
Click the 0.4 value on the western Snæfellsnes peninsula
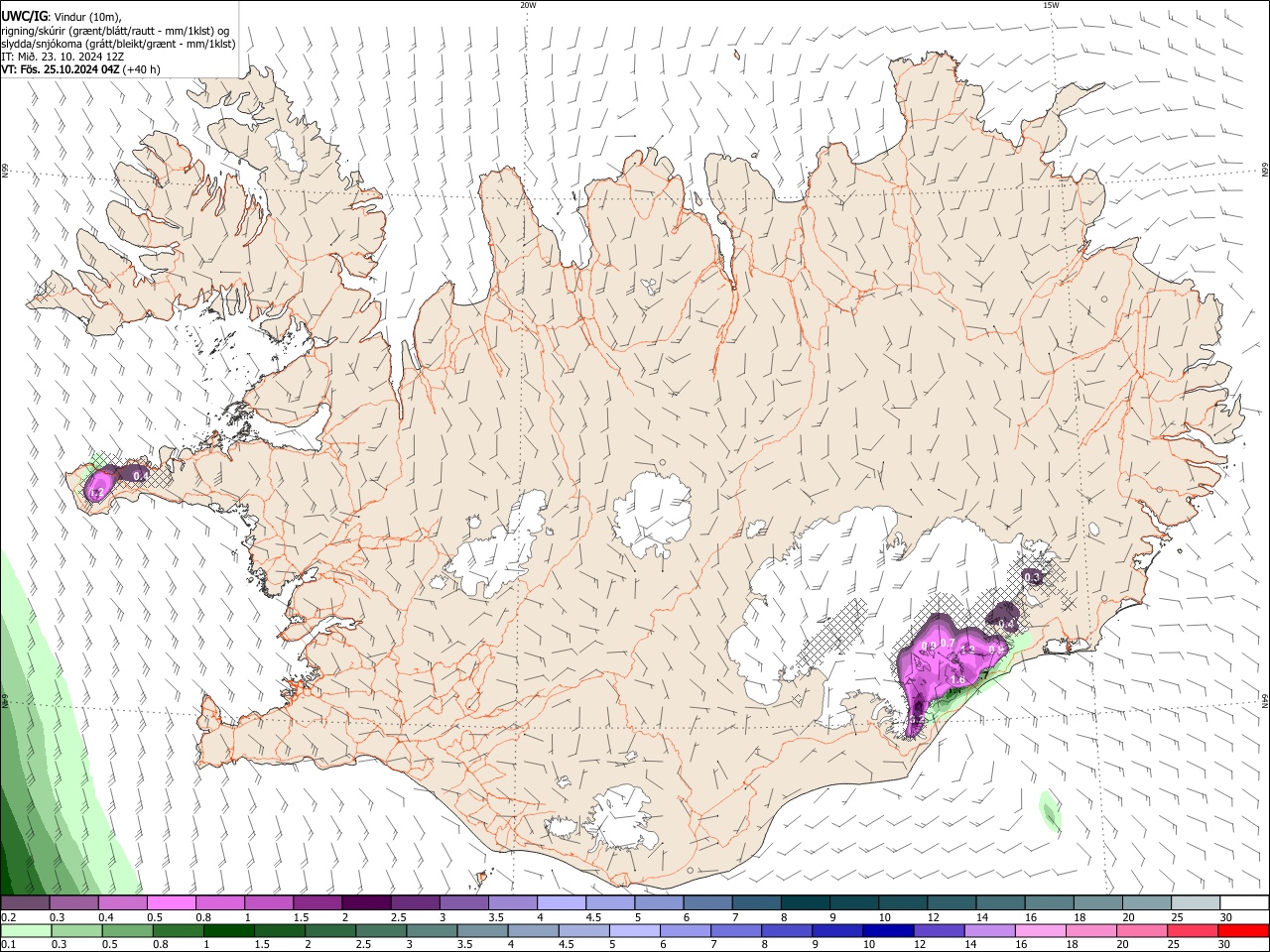click(140, 476)
